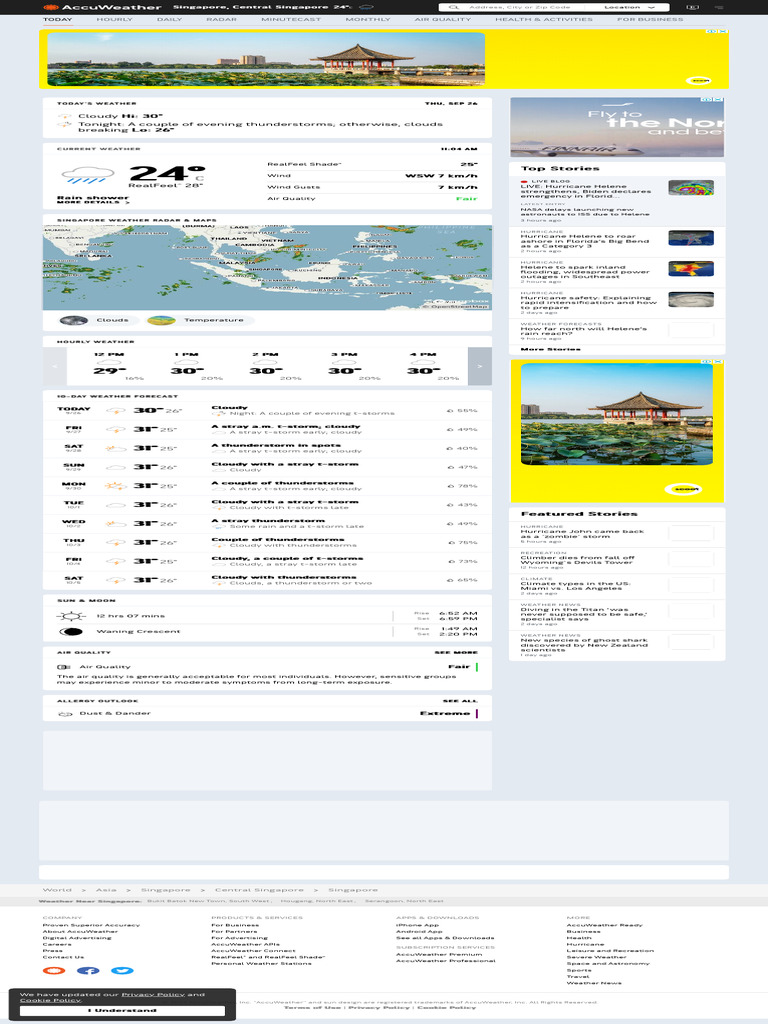Image resolution: width=768 pixels, height=1024 pixels.
Task: Open the Monthly tab
Action: (x=368, y=20)
